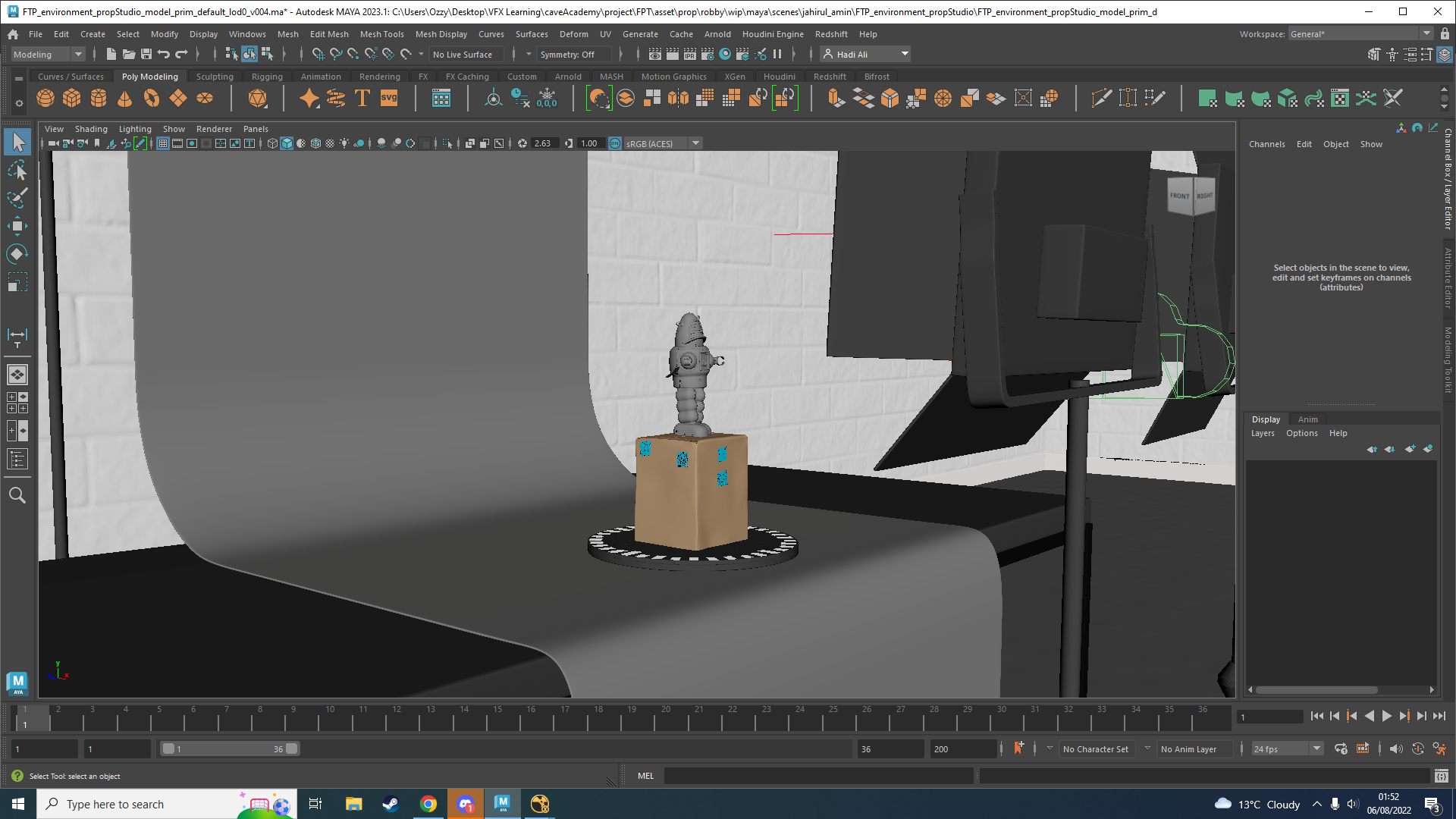This screenshot has width=1456, height=819.
Task: Activate the Paint Selection tool
Action: click(17, 198)
